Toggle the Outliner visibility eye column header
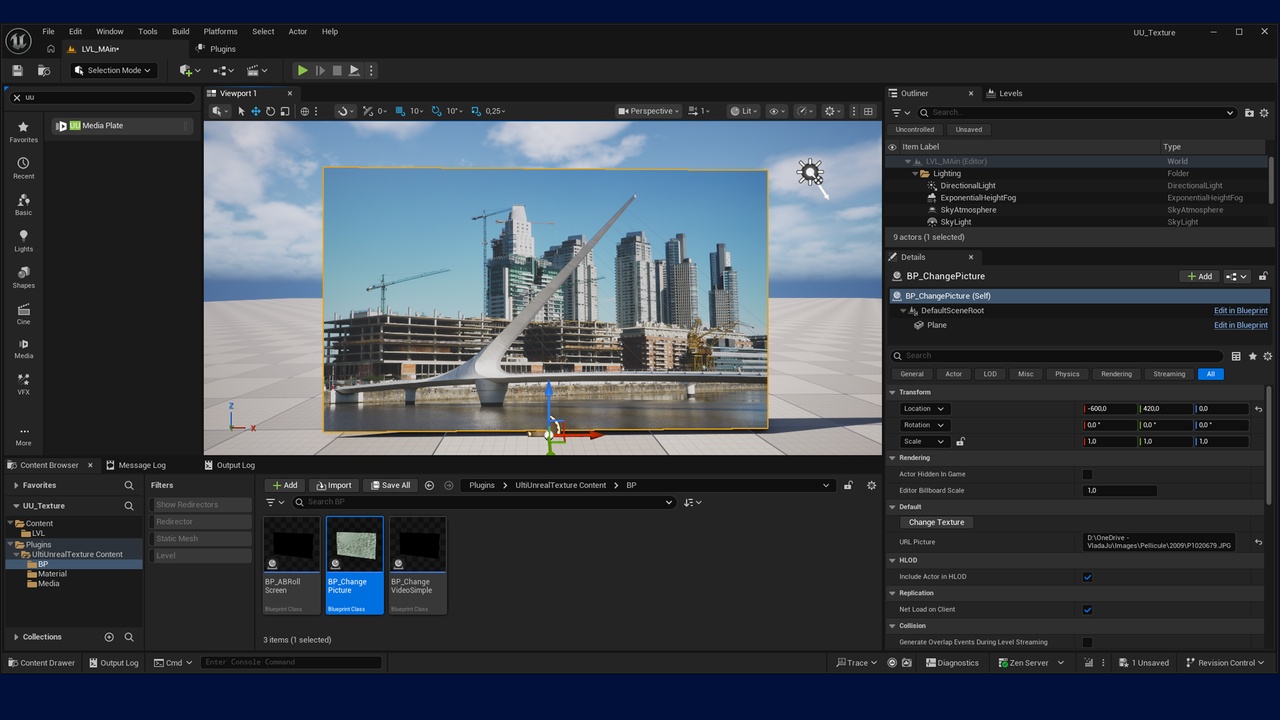The height and width of the screenshot is (720, 1280). (893, 147)
